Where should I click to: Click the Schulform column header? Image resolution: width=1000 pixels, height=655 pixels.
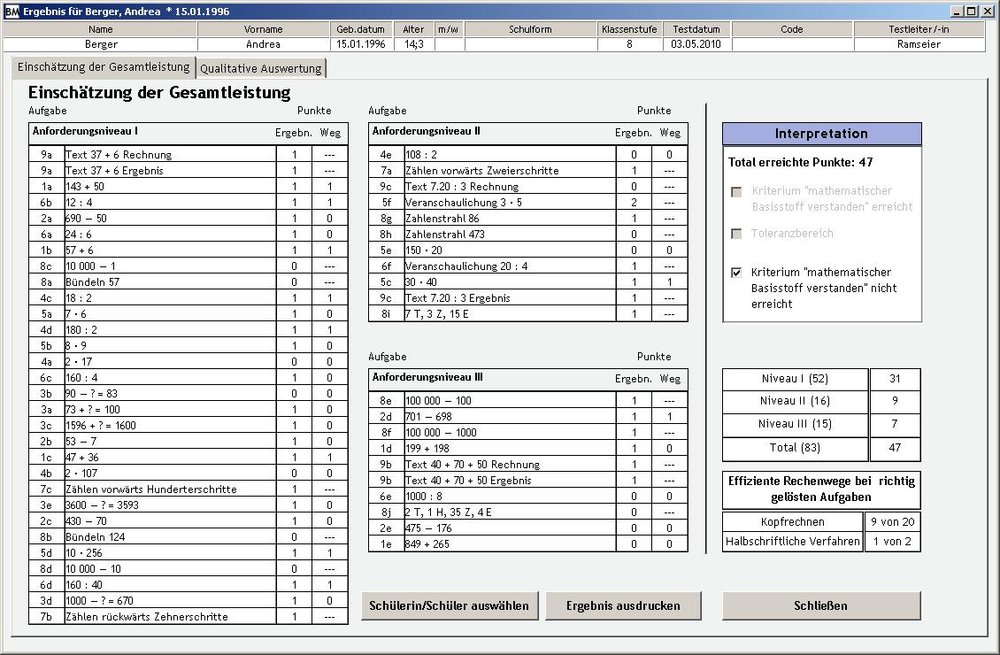(531, 29)
